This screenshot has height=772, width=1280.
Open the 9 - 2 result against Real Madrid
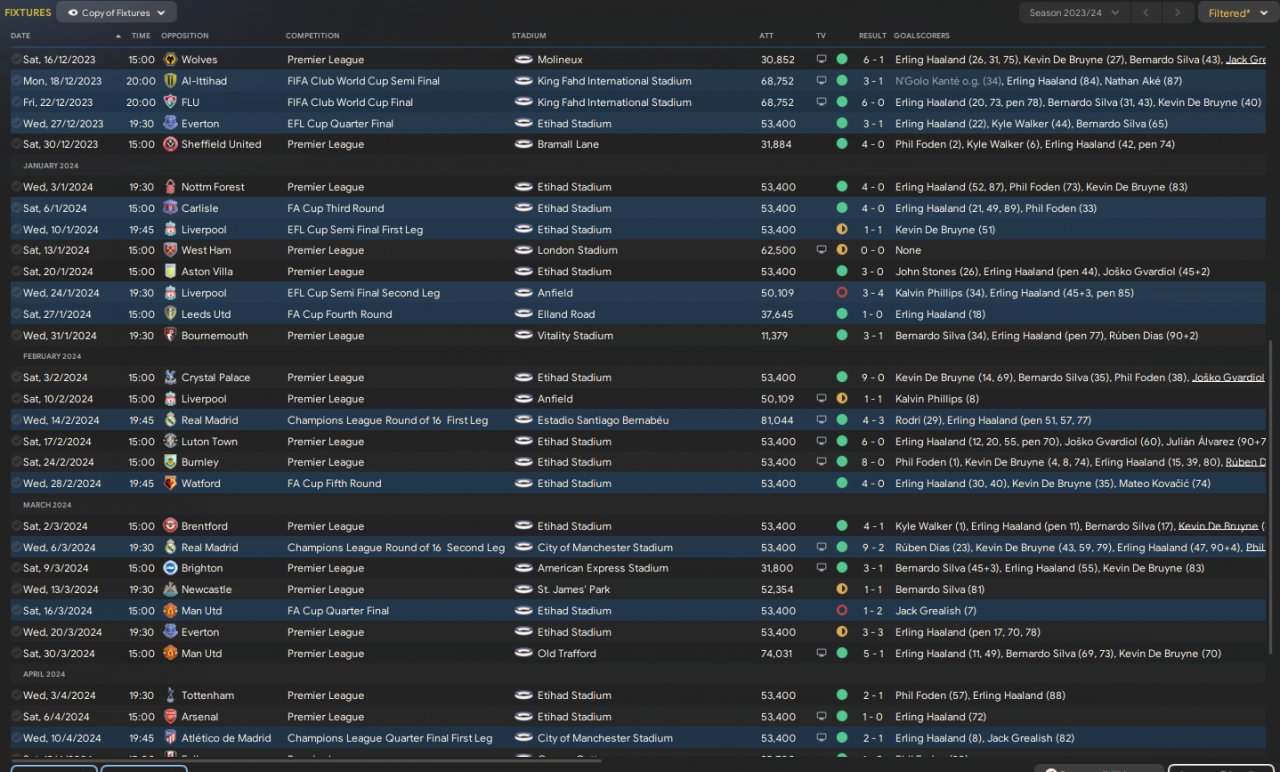873,548
